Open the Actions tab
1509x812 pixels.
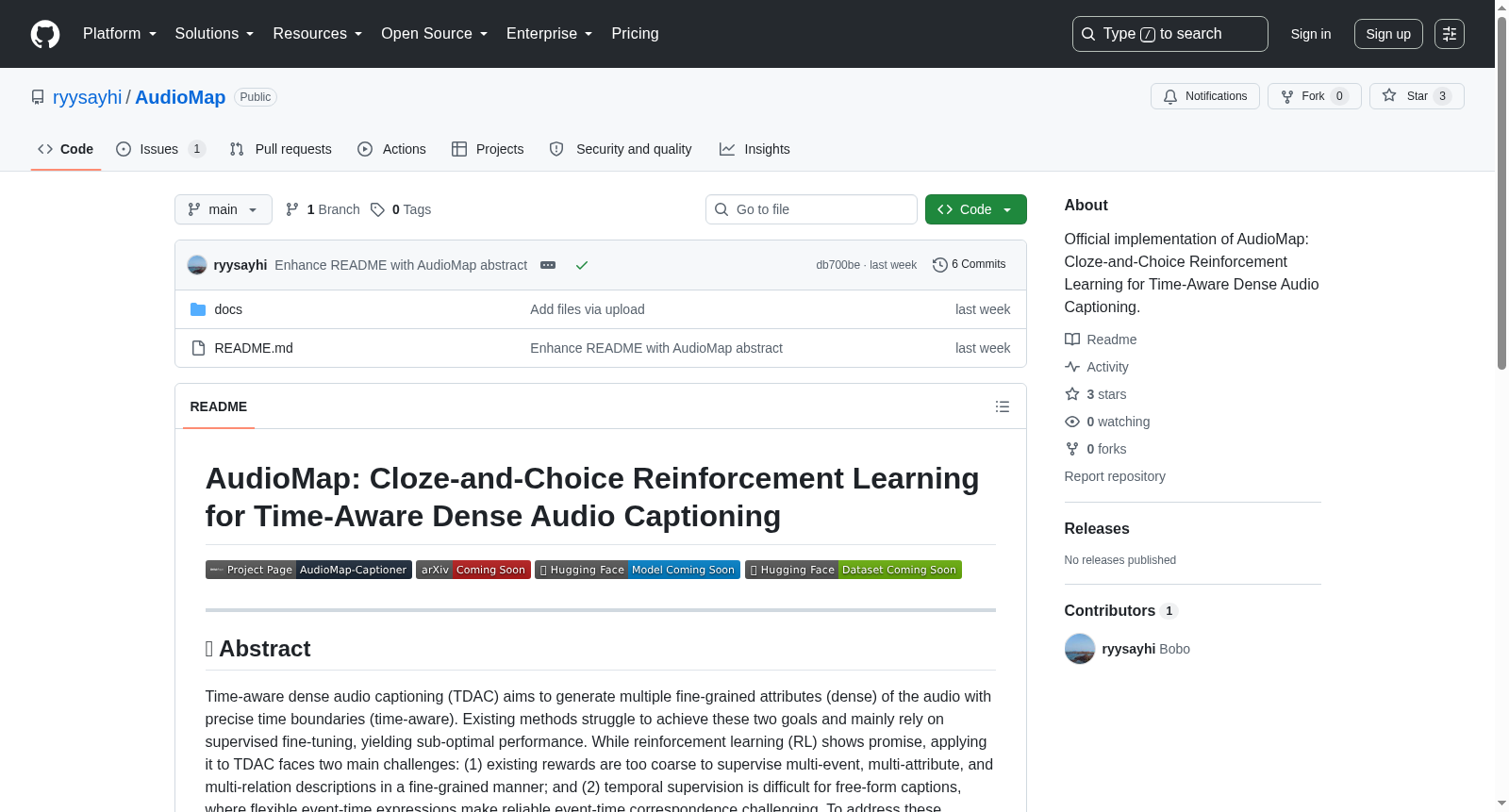pos(391,149)
